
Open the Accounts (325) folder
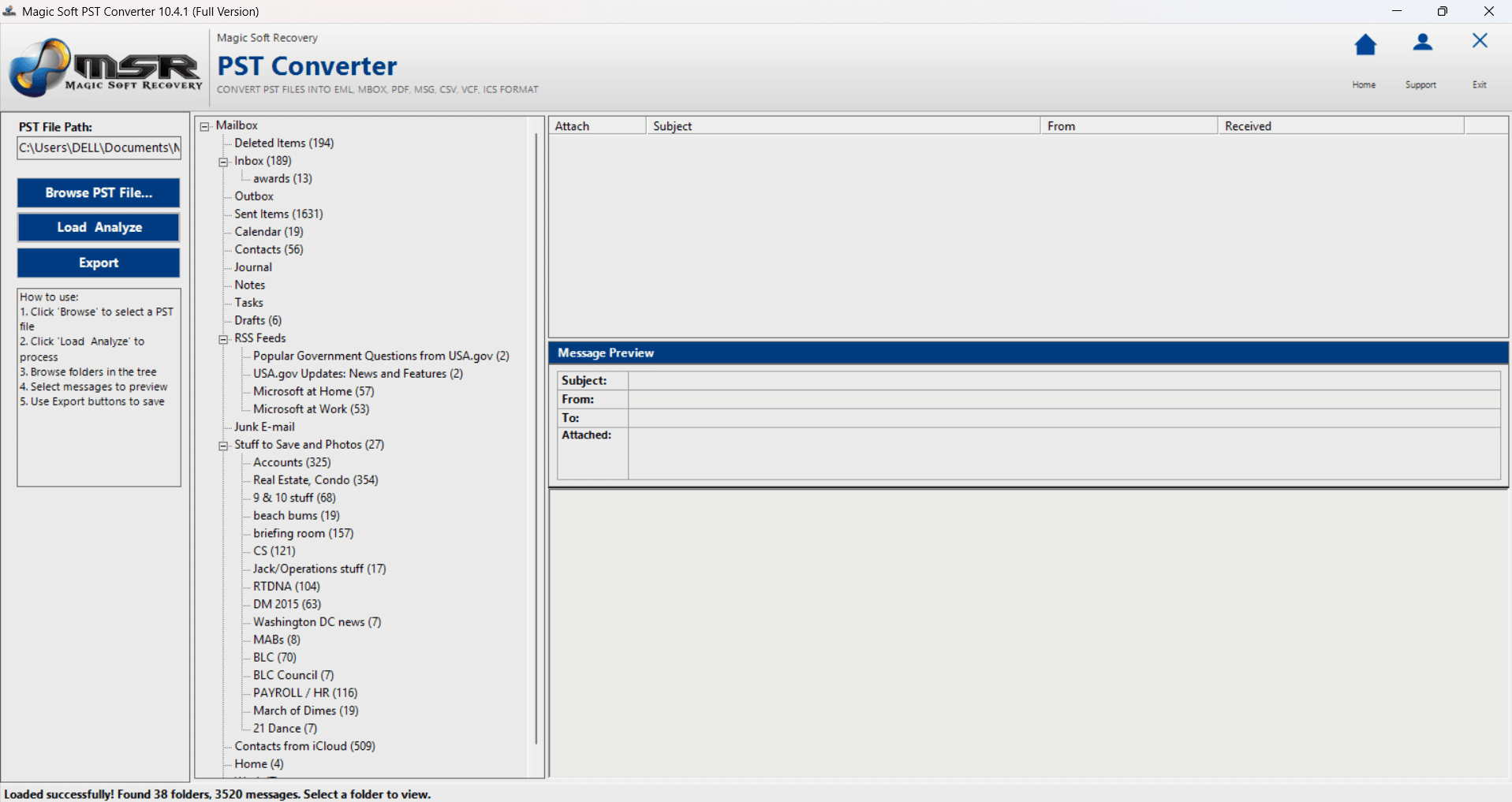point(292,462)
